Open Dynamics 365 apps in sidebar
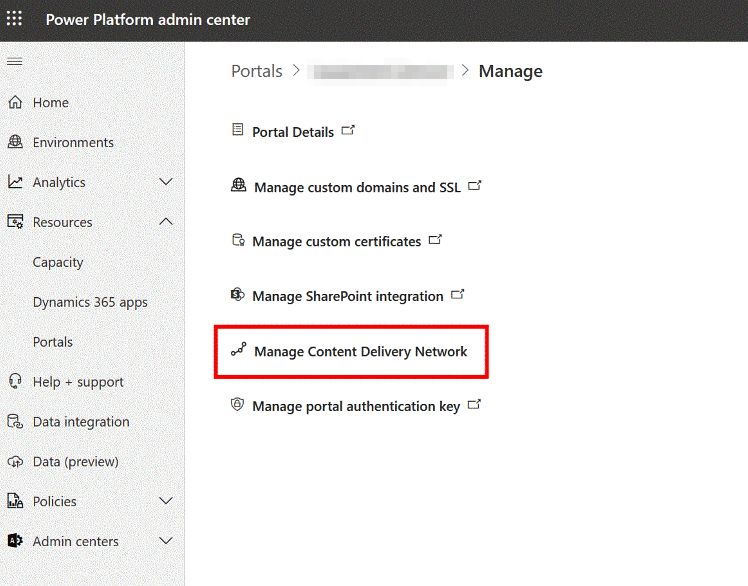 tap(90, 302)
